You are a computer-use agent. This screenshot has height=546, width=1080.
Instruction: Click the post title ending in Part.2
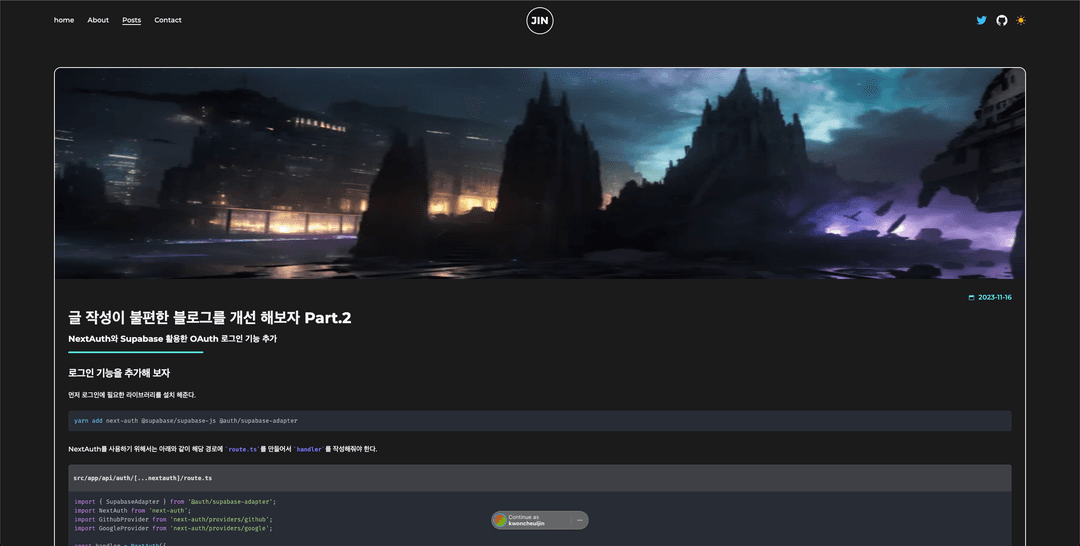click(x=209, y=317)
